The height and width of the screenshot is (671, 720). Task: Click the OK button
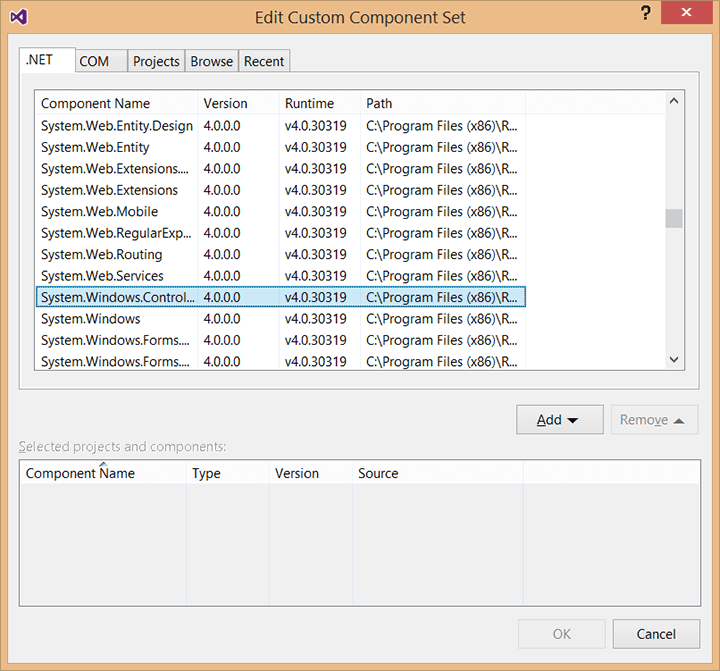tap(562, 634)
